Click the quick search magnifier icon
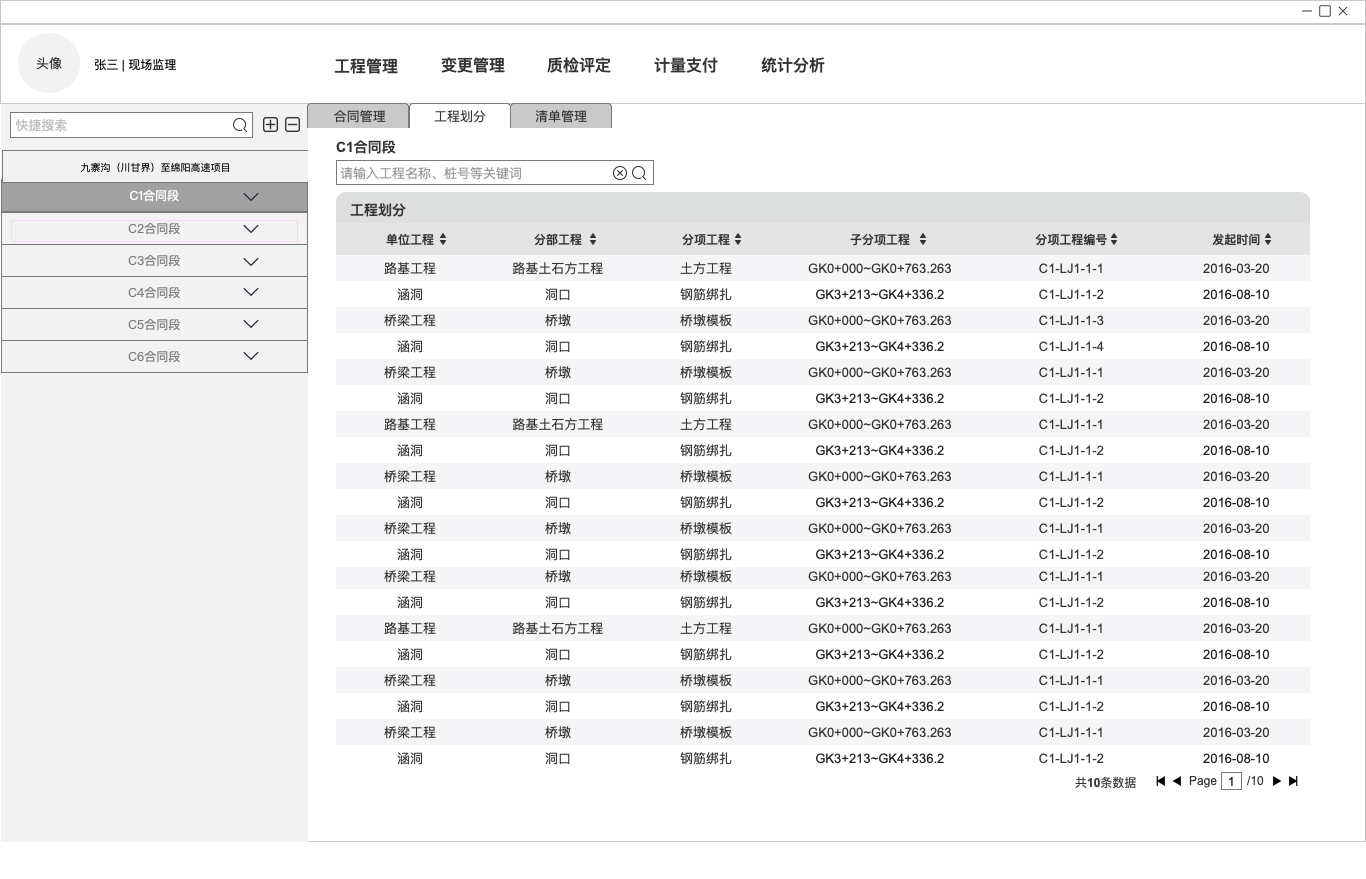The height and width of the screenshot is (879, 1366). coord(240,125)
